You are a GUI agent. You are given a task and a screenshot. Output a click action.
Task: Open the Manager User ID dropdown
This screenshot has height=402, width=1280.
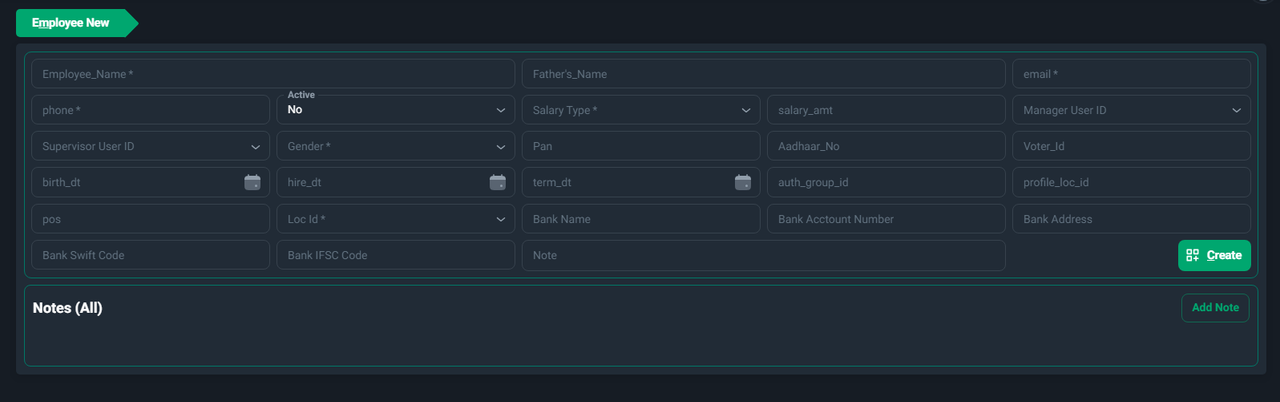point(1131,110)
